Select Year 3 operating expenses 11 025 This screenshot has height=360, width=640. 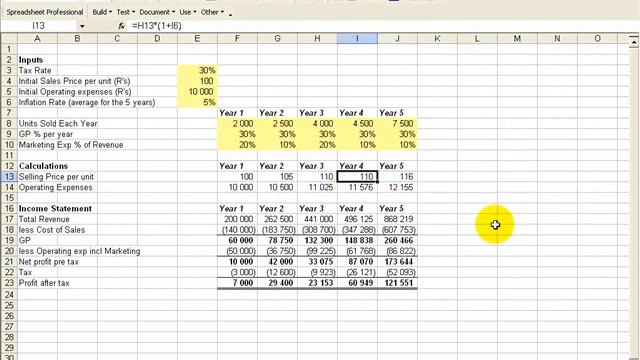coord(317,187)
